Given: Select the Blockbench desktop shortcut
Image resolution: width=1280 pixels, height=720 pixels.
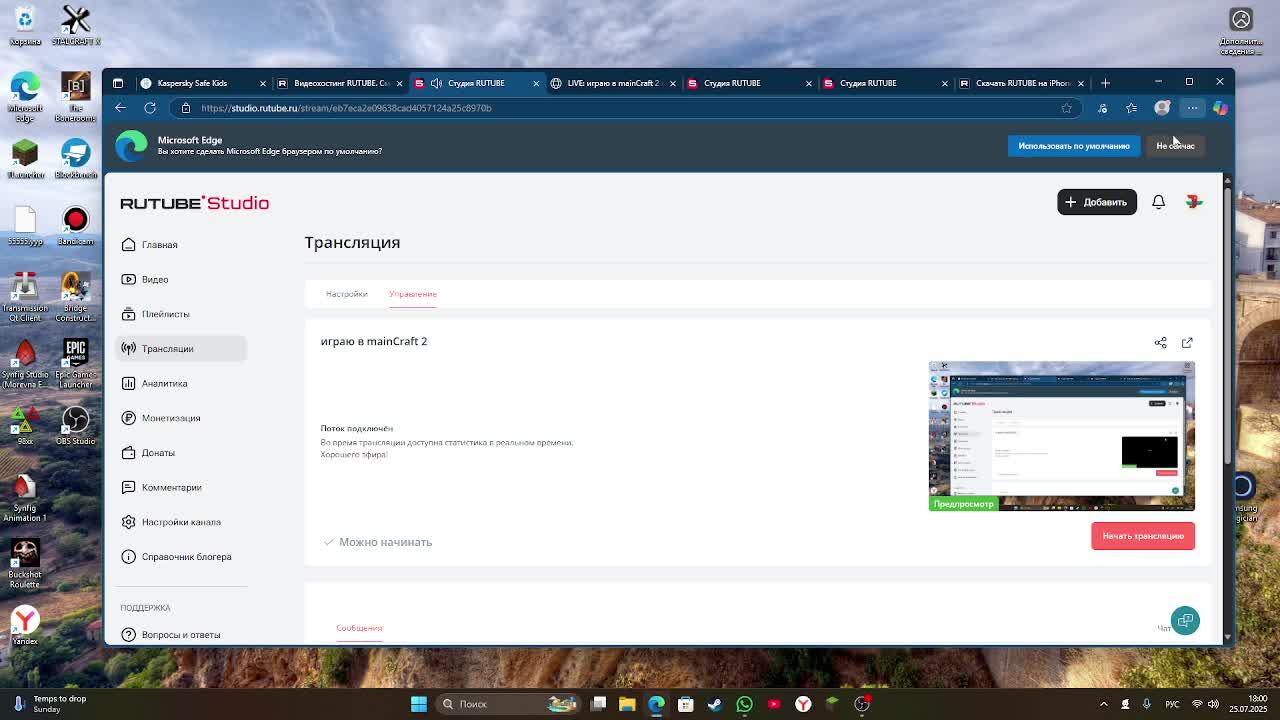Looking at the screenshot, I should click(75, 158).
